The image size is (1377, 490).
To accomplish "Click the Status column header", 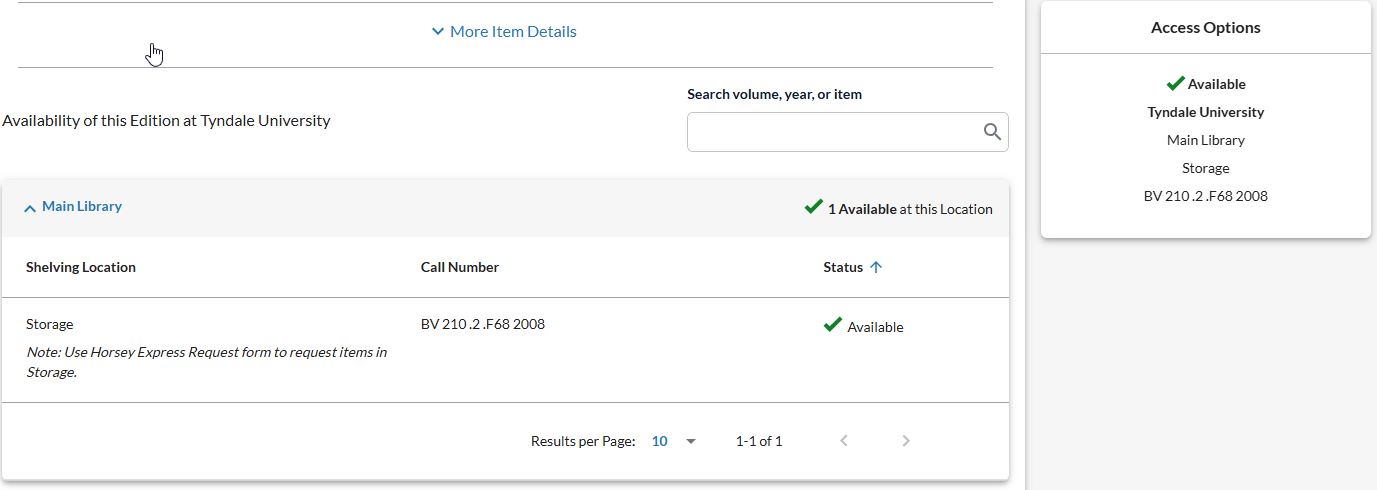I will tap(843, 267).
